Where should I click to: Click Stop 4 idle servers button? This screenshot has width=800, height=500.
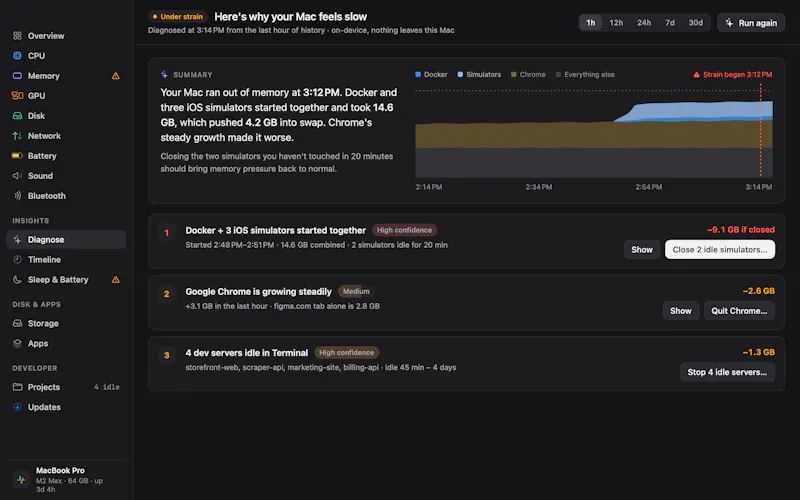tap(727, 372)
